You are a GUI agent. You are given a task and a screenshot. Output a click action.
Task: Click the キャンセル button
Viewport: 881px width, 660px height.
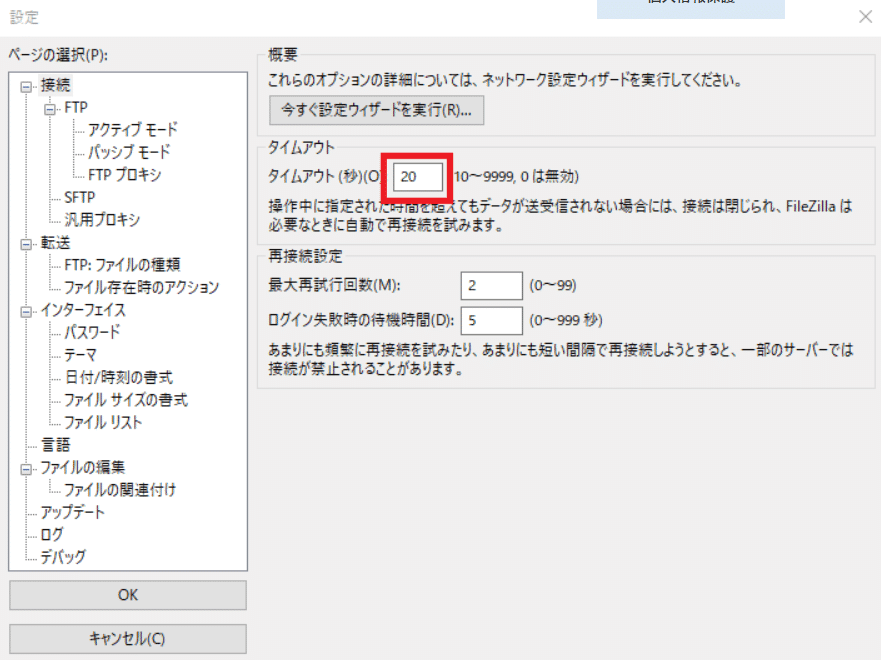pos(127,639)
